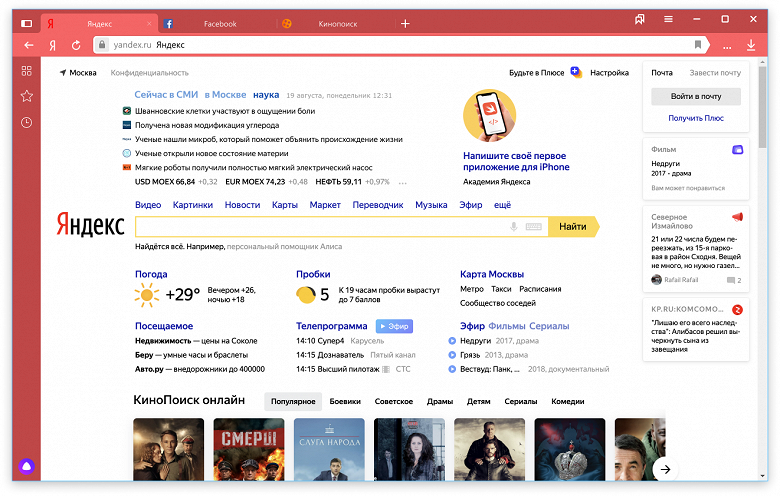The height and width of the screenshot is (496, 780).
Task: Open on-screen keyboard icon in search
Action: pos(533,227)
